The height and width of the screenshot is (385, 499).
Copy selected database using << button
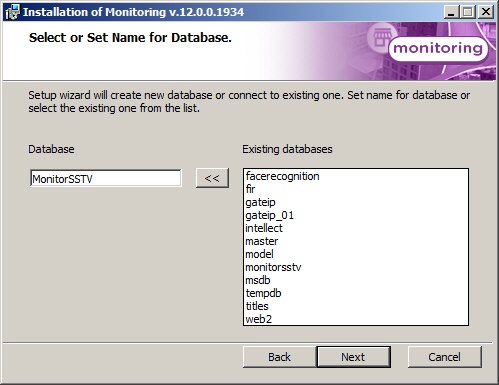(x=212, y=178)
